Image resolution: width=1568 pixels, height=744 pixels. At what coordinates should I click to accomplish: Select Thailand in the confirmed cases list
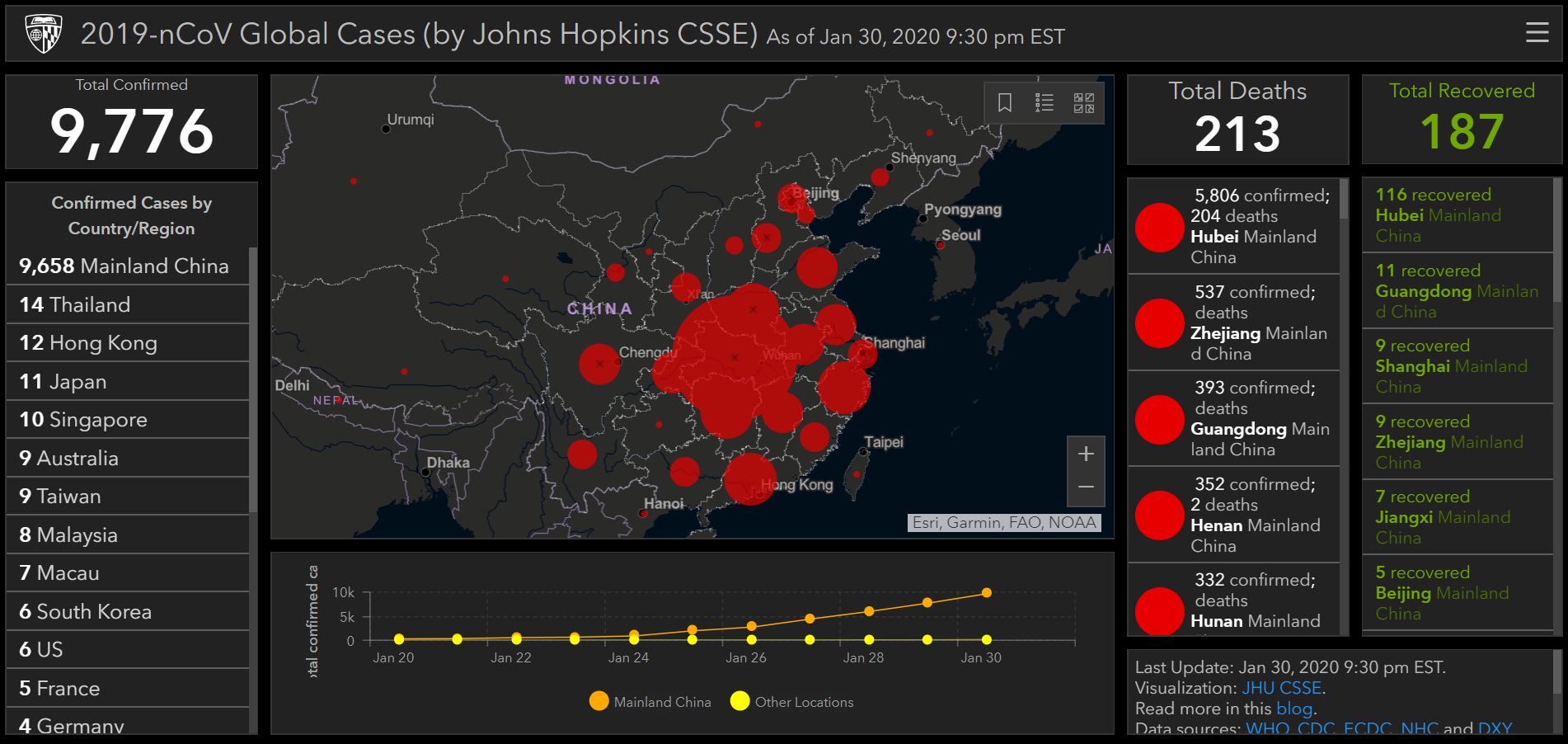click(75, 305)
